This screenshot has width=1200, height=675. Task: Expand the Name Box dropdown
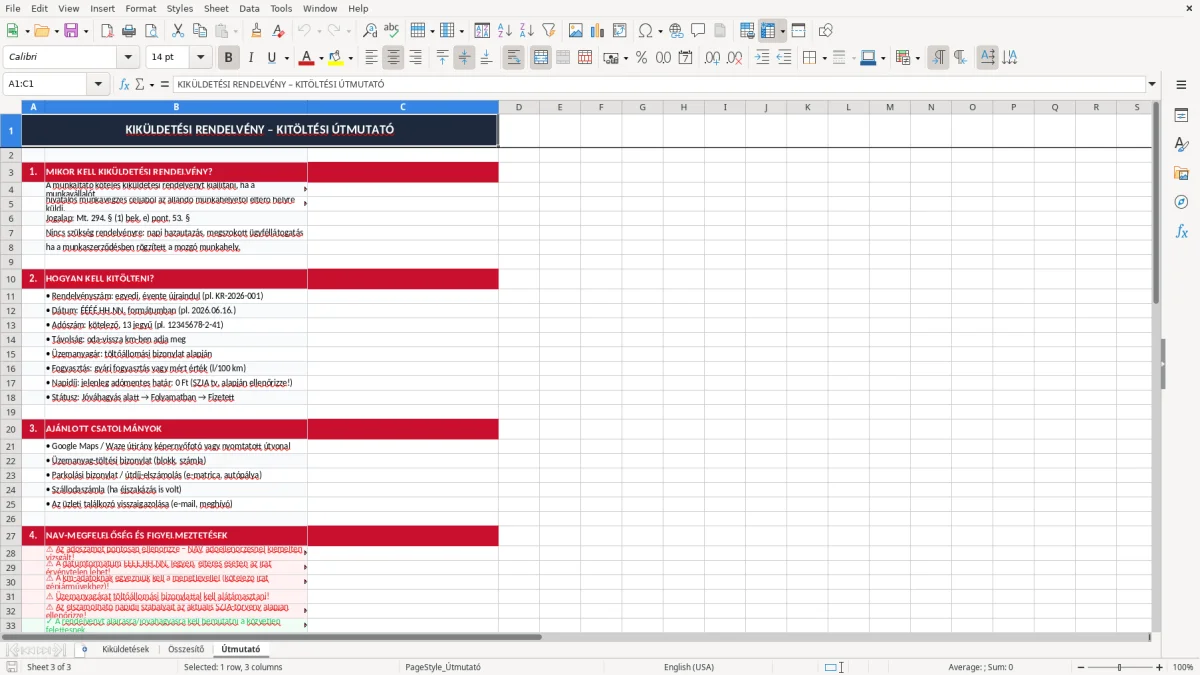tap(99, 84)
